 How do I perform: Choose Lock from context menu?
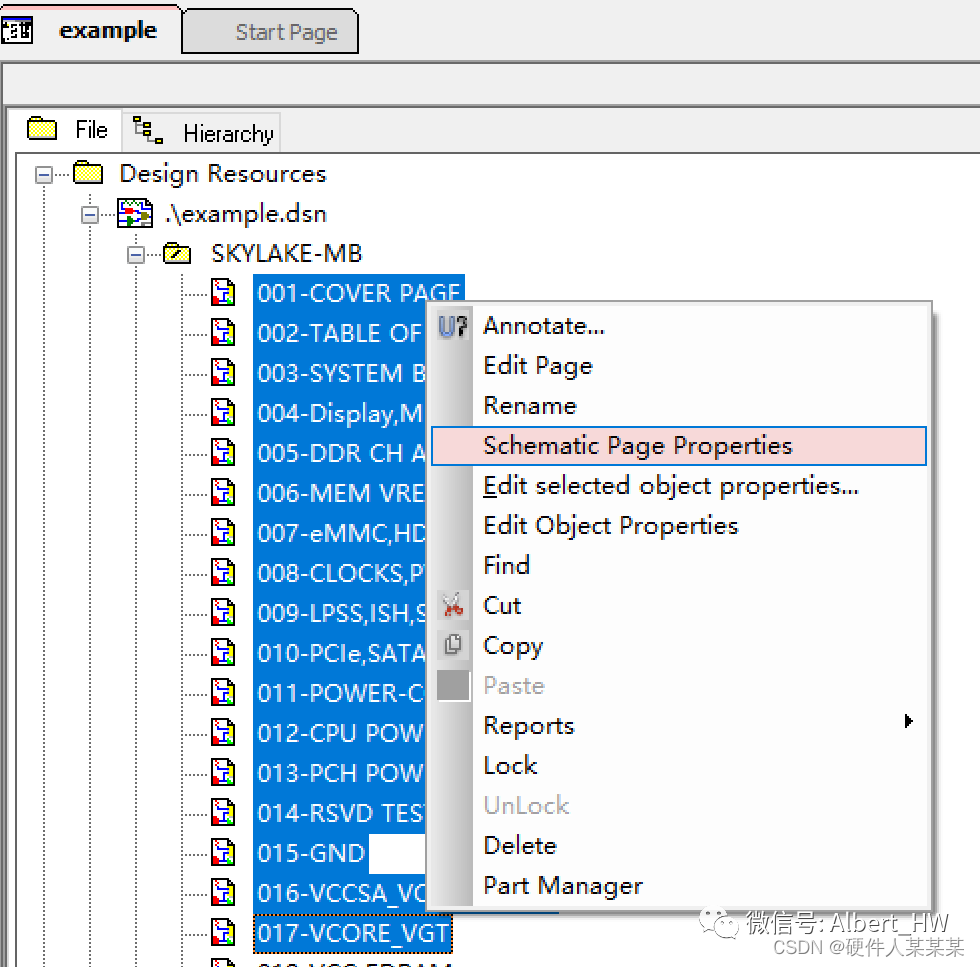point(679,766)
